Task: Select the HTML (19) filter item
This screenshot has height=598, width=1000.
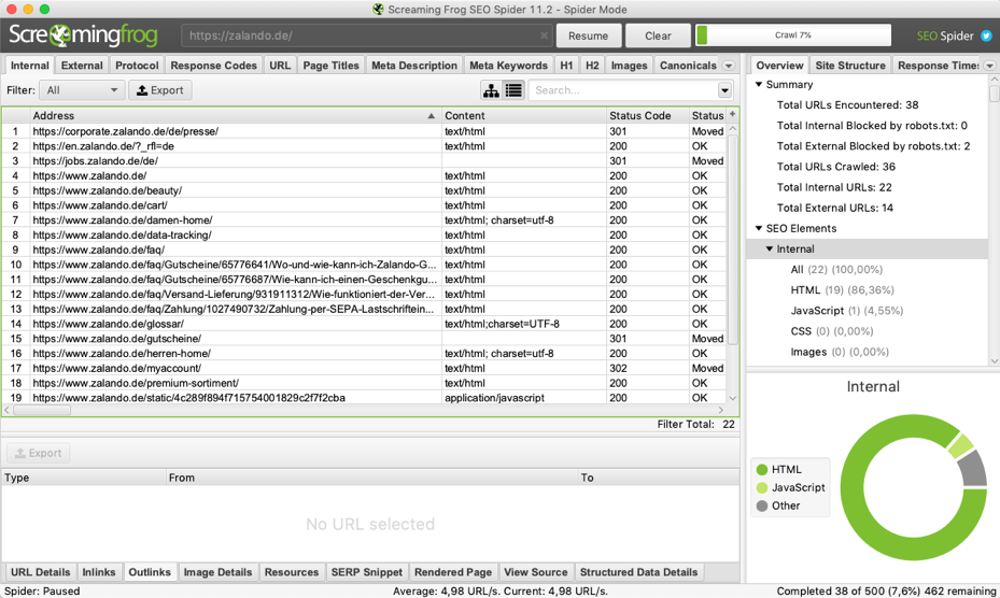Action: click(x=842, y=290)
